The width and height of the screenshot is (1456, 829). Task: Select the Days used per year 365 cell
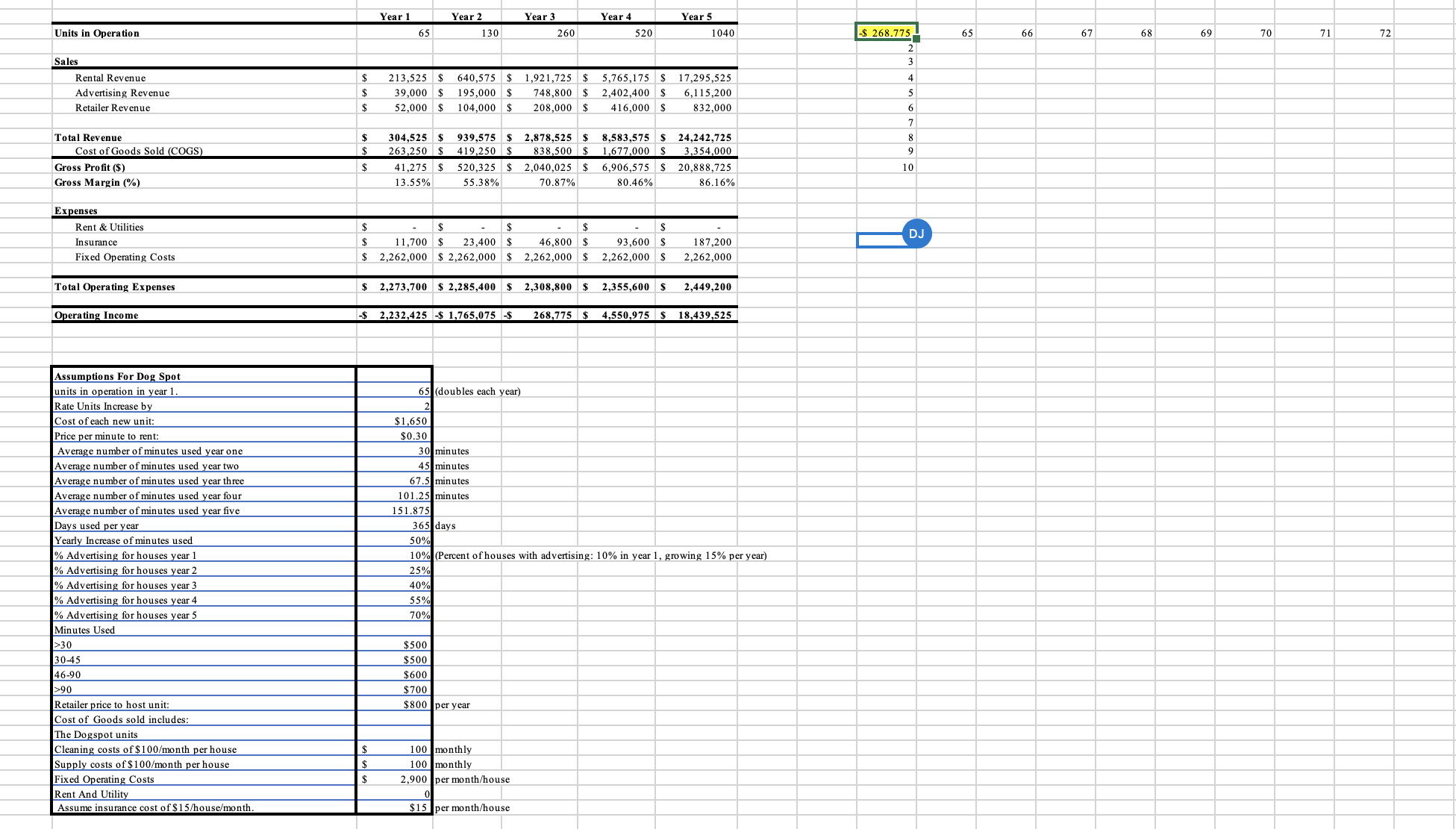point(393,525)
